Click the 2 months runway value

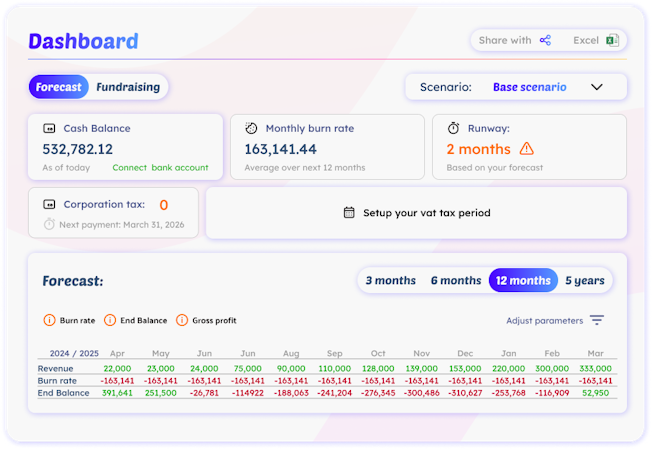click(478, 149)
